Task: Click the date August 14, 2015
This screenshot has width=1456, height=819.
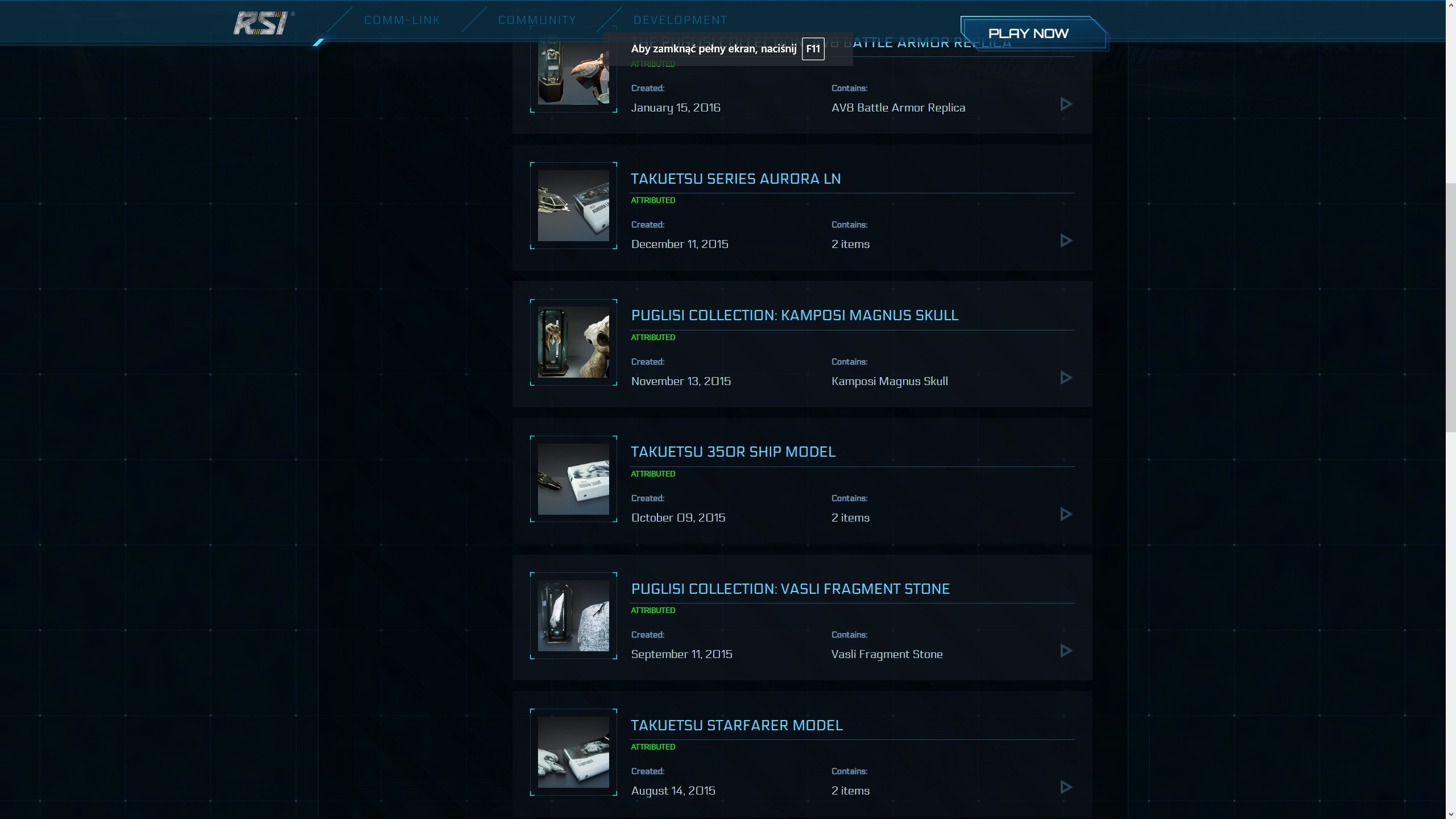Action: [673, 791]
